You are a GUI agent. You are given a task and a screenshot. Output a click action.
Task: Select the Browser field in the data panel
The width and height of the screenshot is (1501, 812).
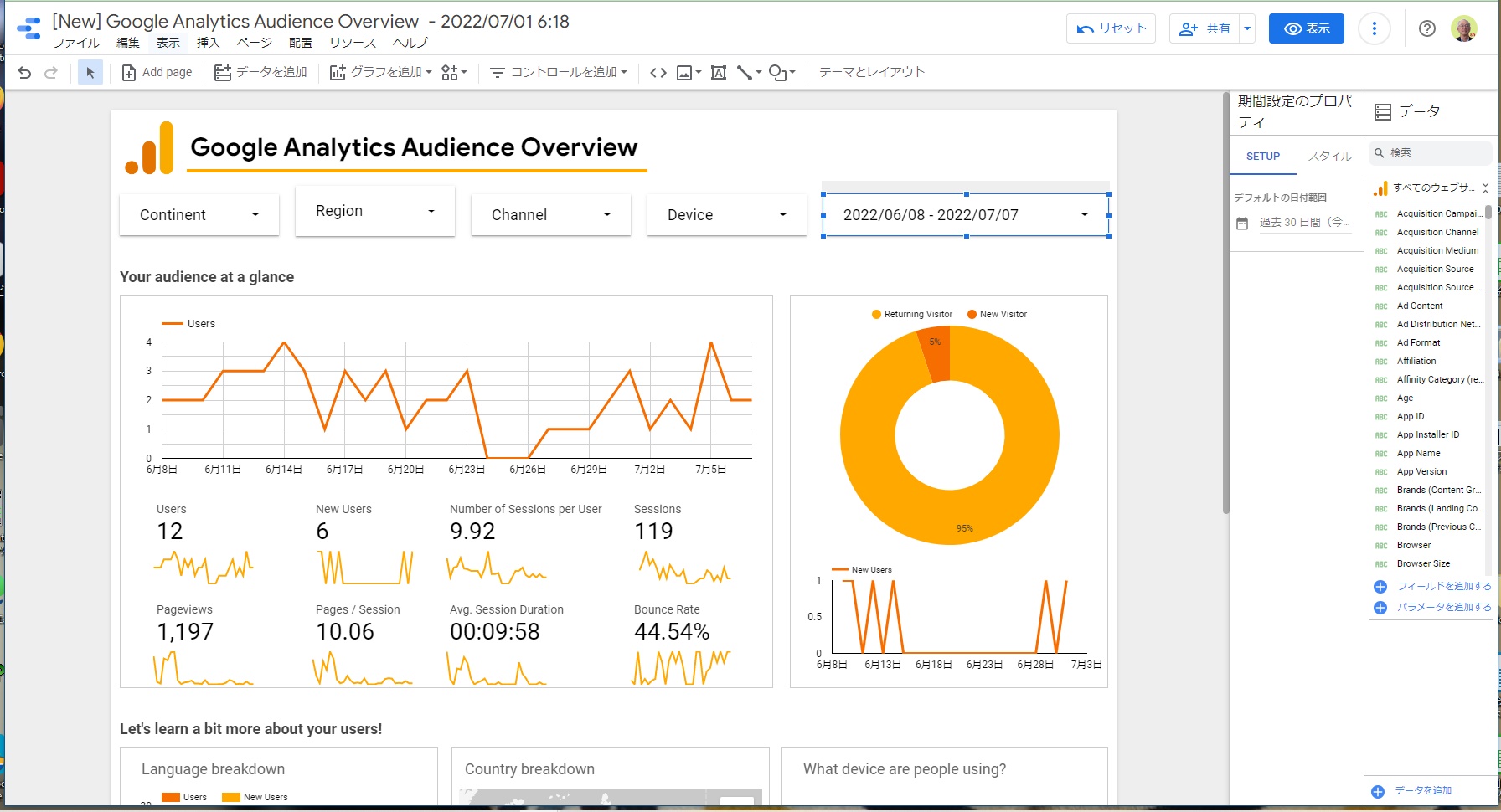pyautogui.click(x=1413, y=545)
